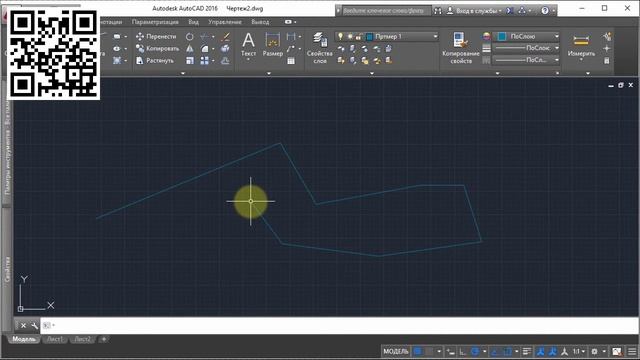Select the Перенести (Move) tool

click(156, 36)
